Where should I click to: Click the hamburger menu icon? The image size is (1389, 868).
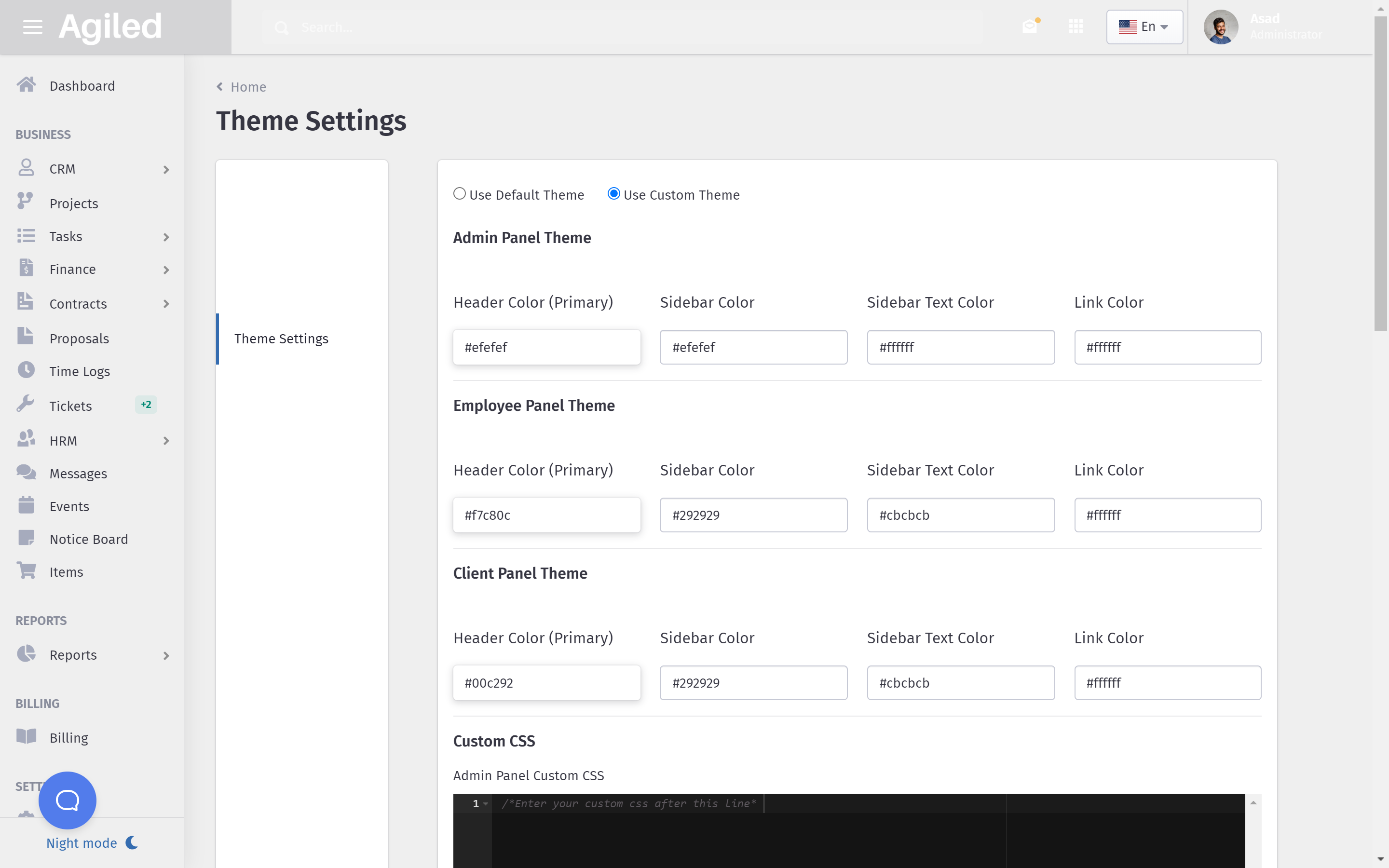point(32,27)
